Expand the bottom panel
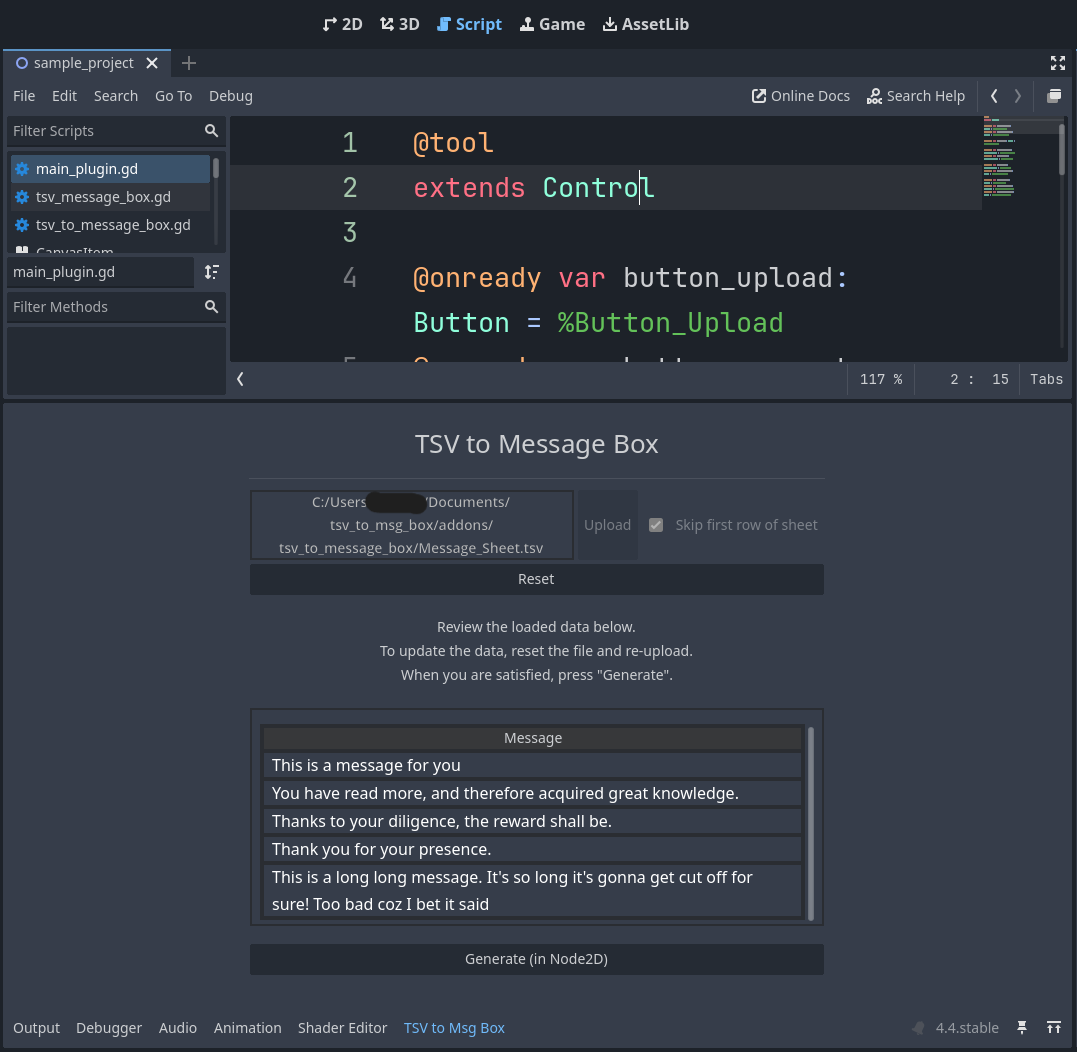The image size is (1077, 1052). [1054, 1028]
